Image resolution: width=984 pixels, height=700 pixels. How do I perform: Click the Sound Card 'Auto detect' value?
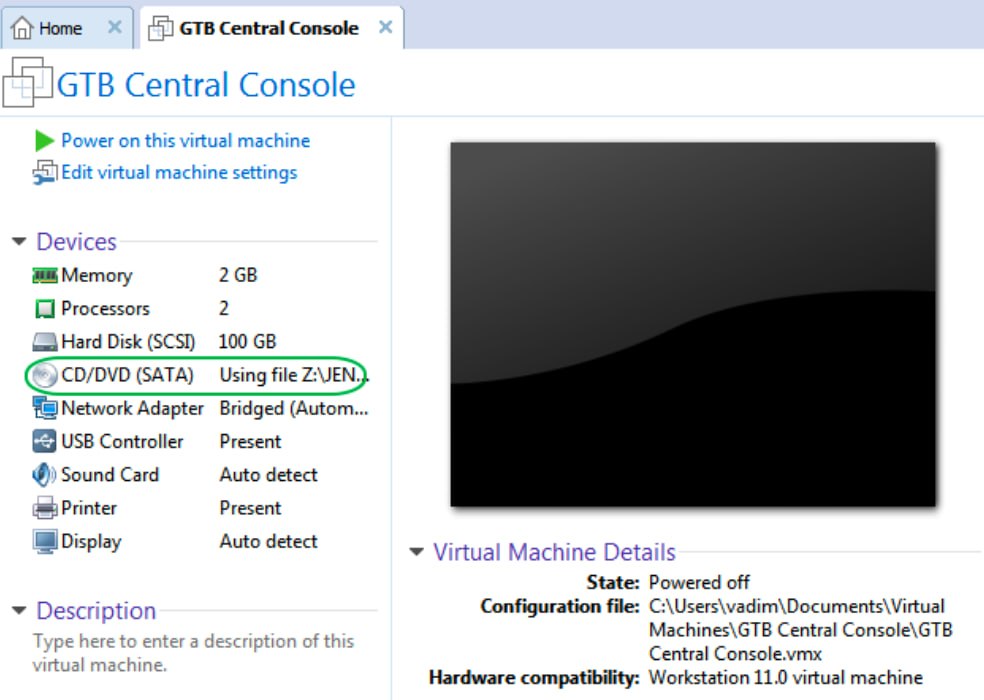pyautogui.click(x=269, y=475)
